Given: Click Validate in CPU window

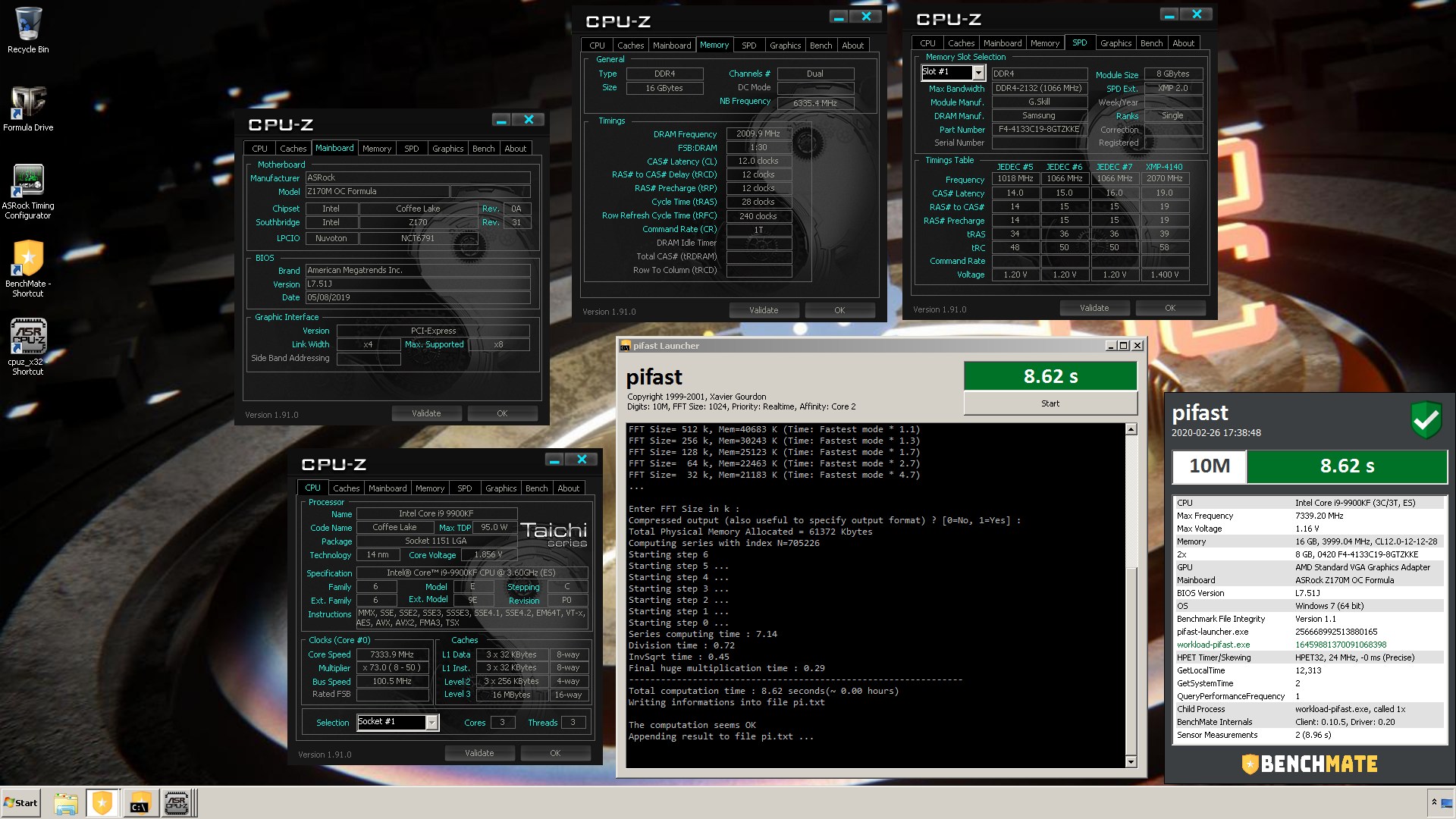Looking at the screenshot, I should pos(479,753).
